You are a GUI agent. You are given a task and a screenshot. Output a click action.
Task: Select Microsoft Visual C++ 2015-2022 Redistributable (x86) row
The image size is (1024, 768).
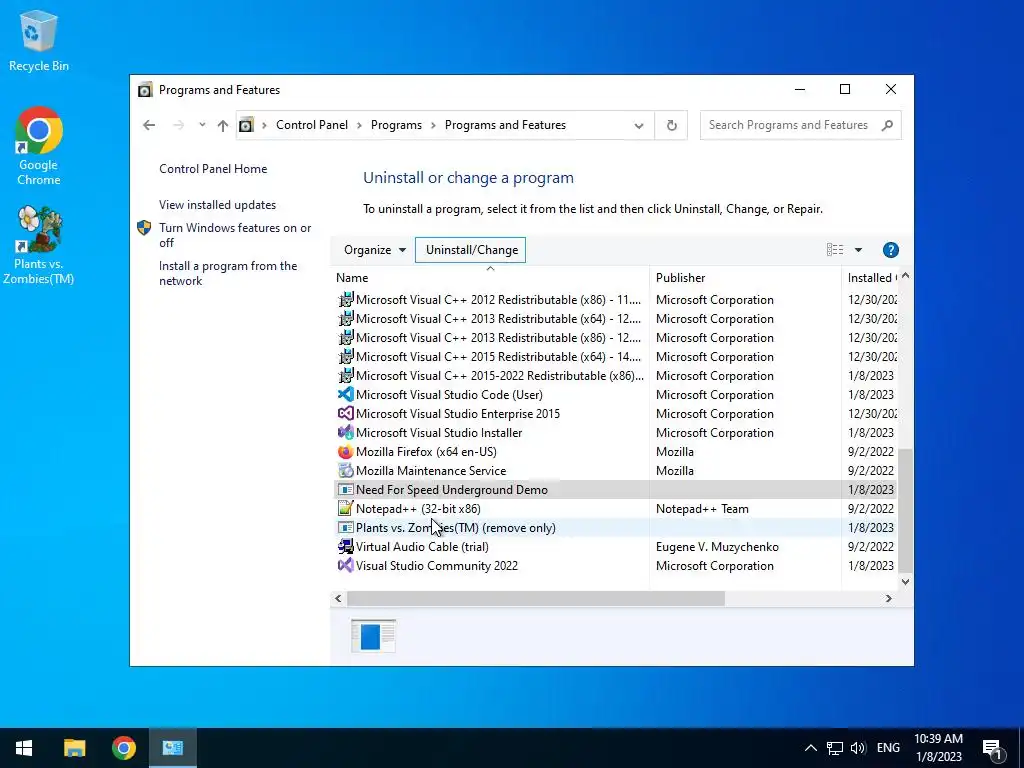[615, 376]
